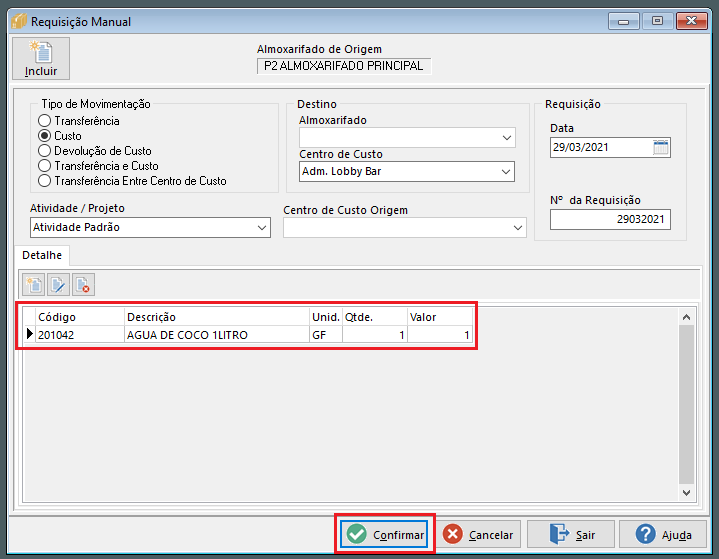Click the row selector arrow for 201042
Screen dimensions: 719x559
(30, 334)
